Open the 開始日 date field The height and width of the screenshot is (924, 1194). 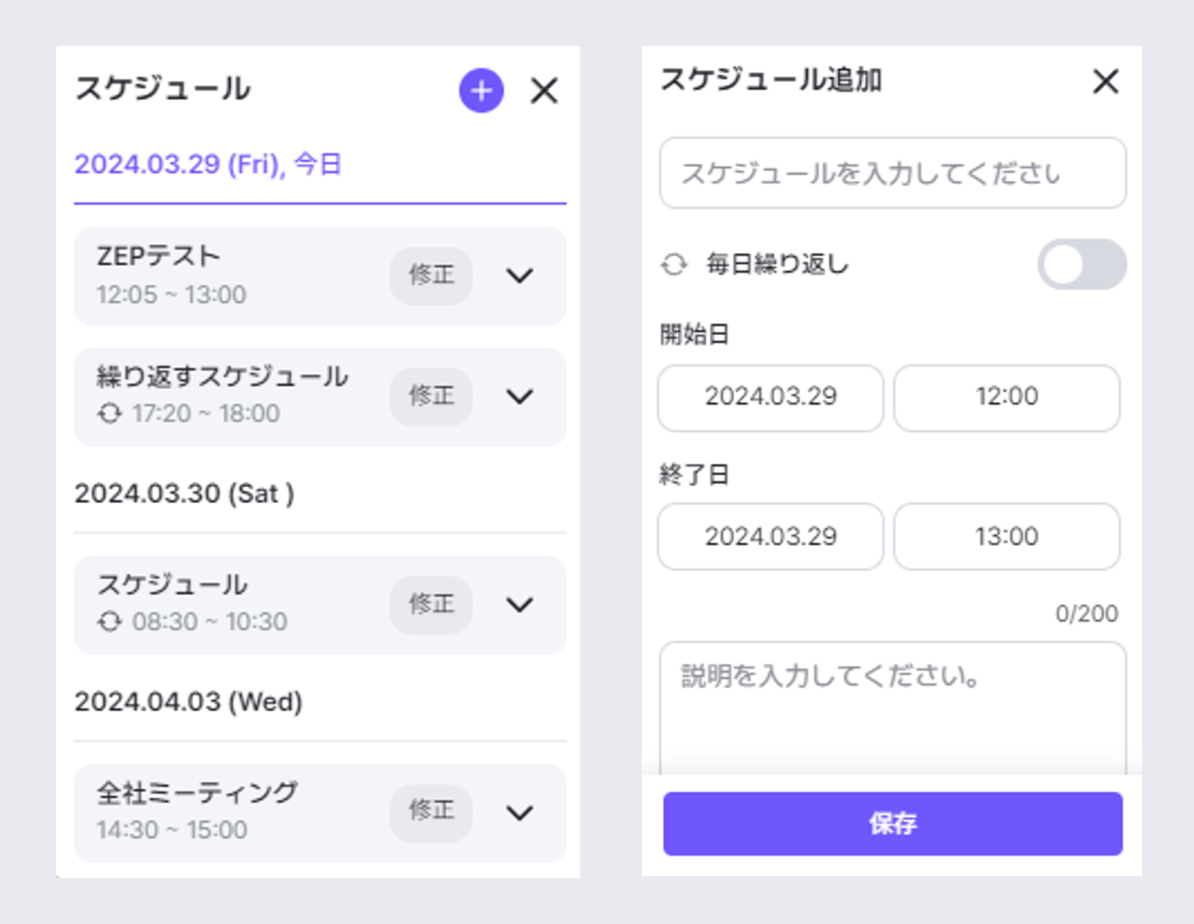pyautogui.click(x=770, y=397)
